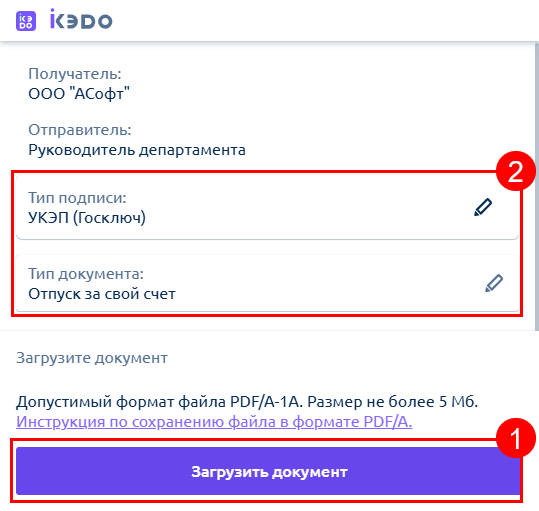The image size is (539, 511).
Task: Click the red annotation badge number 2
Action: coord(515,171)
